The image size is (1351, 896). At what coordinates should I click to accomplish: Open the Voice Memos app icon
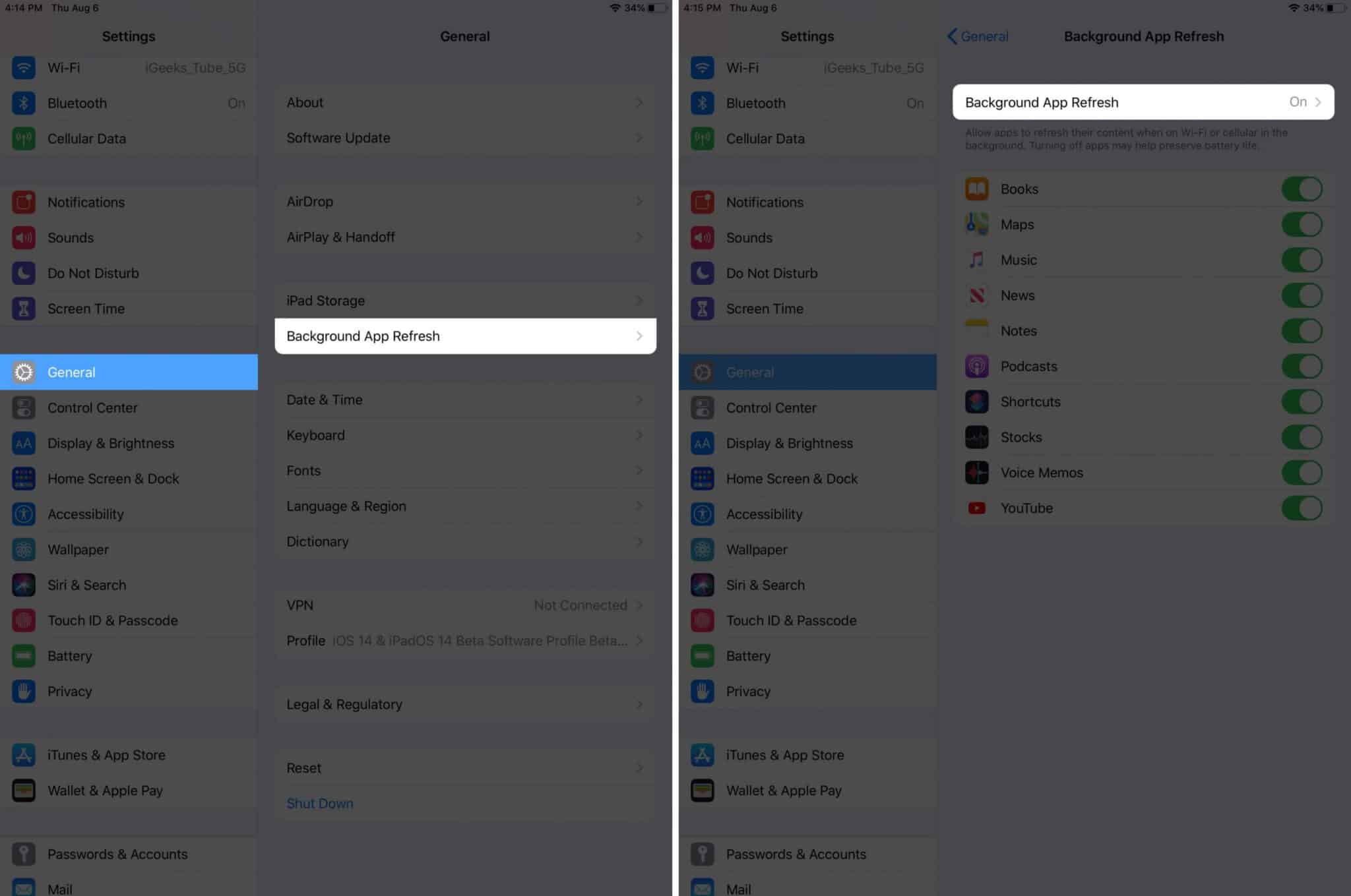977,472
